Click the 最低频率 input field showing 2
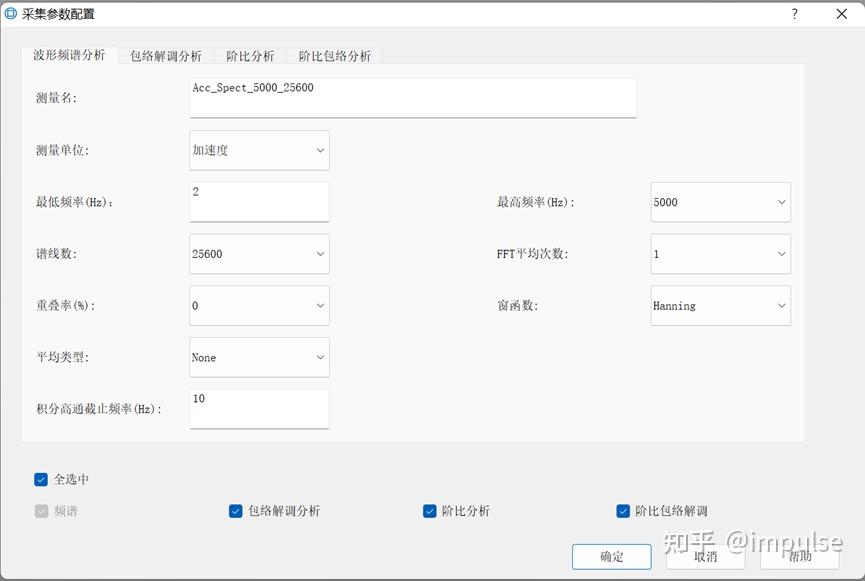Screen dimensions: 865x581 pyautogui.click(x=259, y=202)
